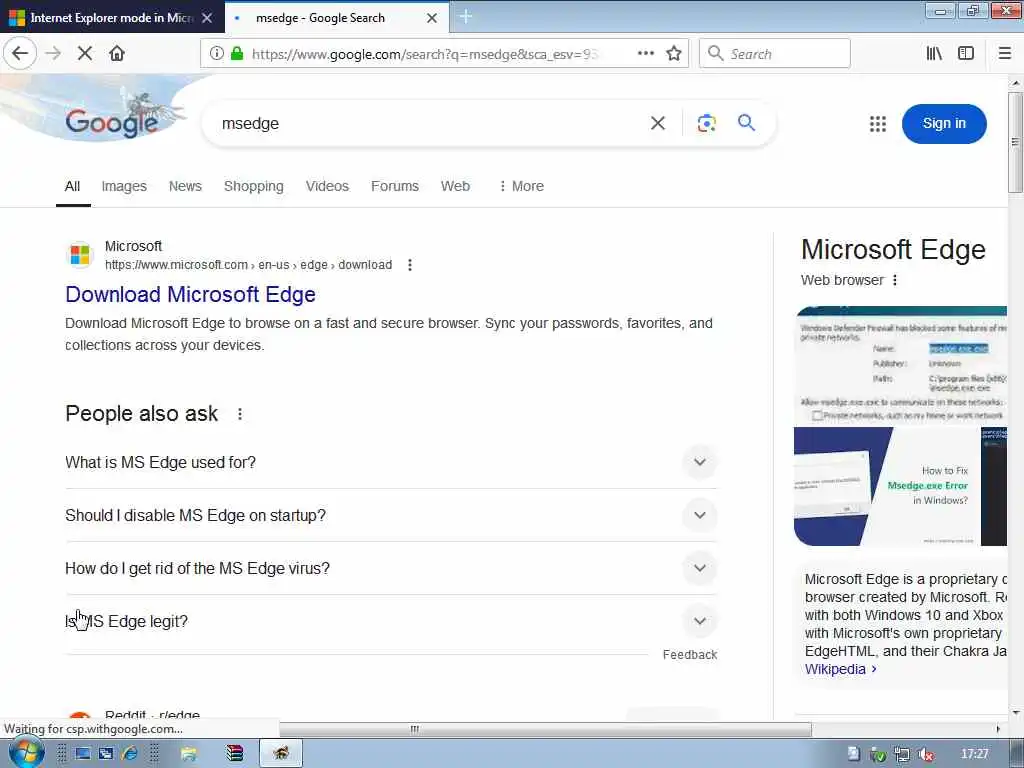Open the Library bookshelf icon
The height and width of the screenshot is (768, 1024).
coord(934,54)
